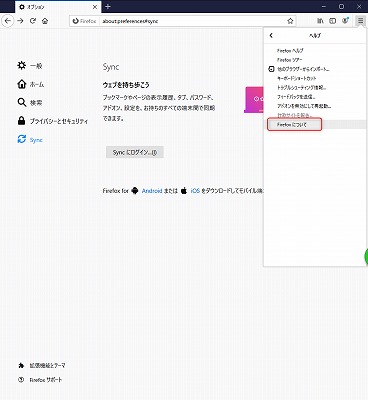This screenshot has height=400, width=368.
Task: Show the sidebars icon in toolbar
Action: [332, 21]
